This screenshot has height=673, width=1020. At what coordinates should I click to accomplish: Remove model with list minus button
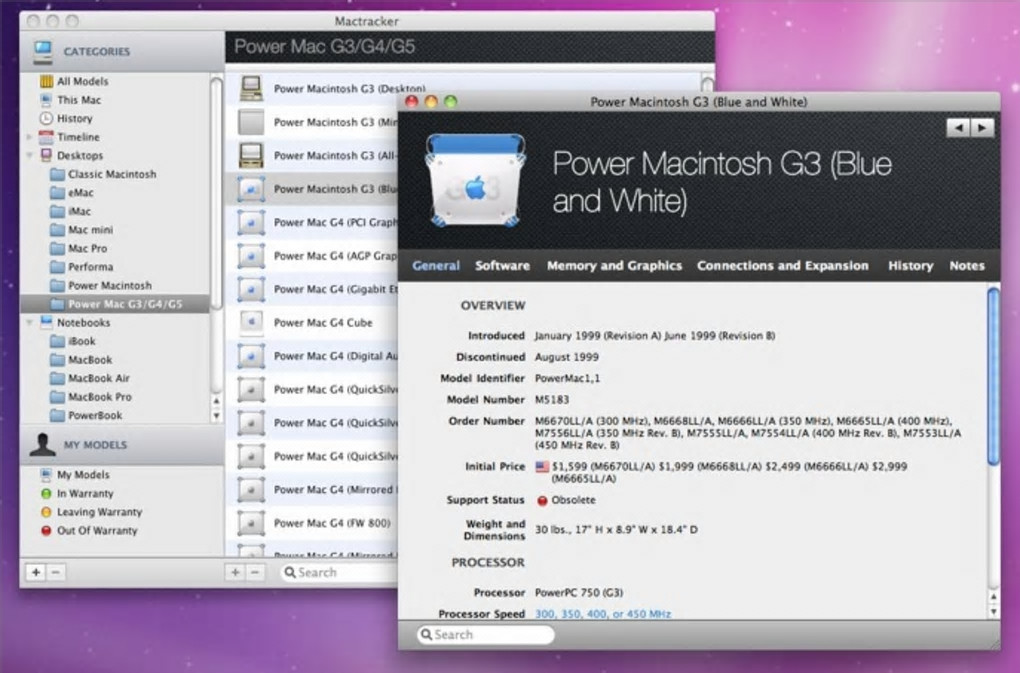255,572
